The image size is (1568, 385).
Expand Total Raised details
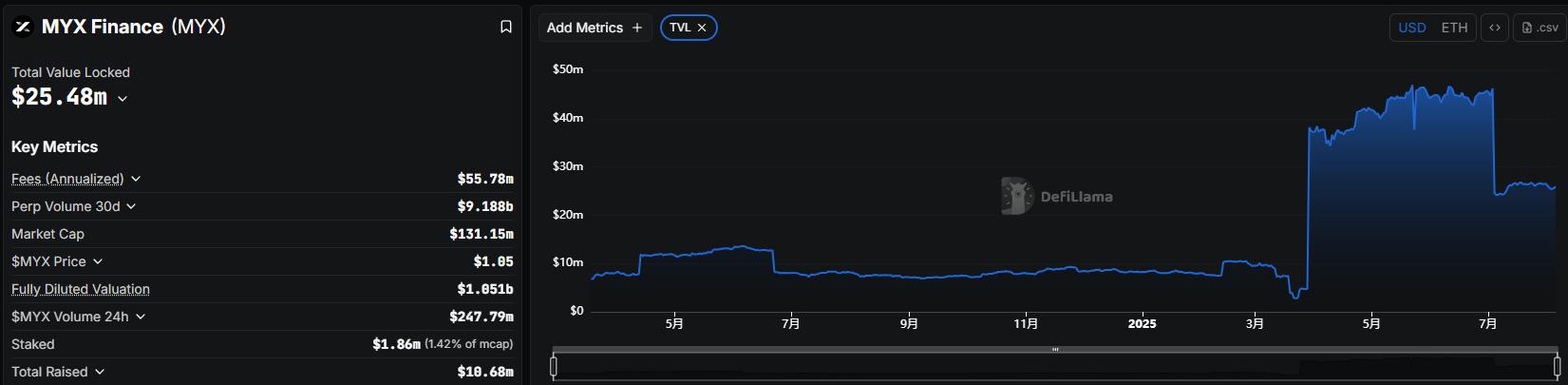100,372
